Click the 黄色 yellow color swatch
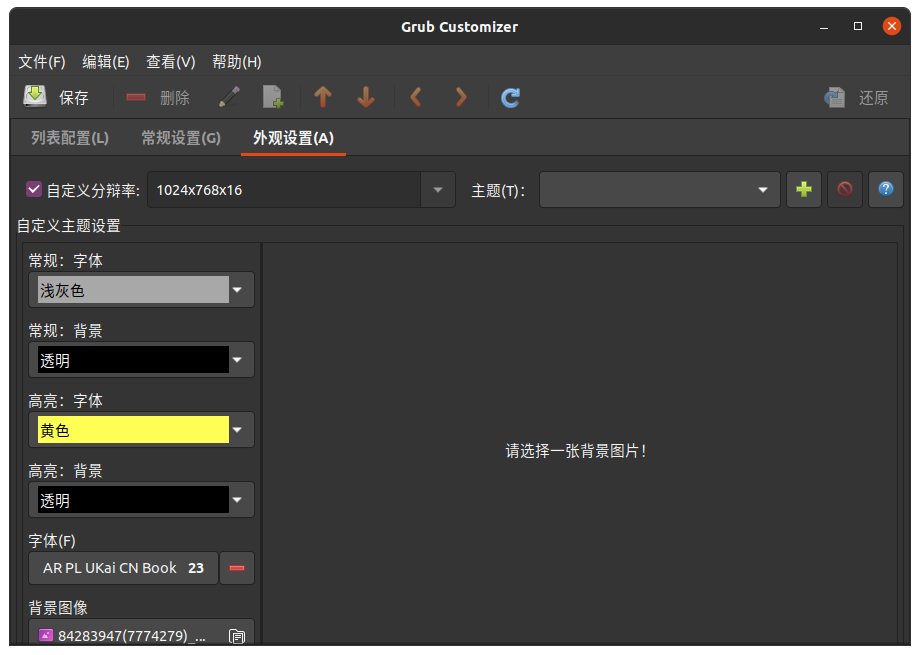The height and width of the screenshot is (655, 920). pos(133,430)
